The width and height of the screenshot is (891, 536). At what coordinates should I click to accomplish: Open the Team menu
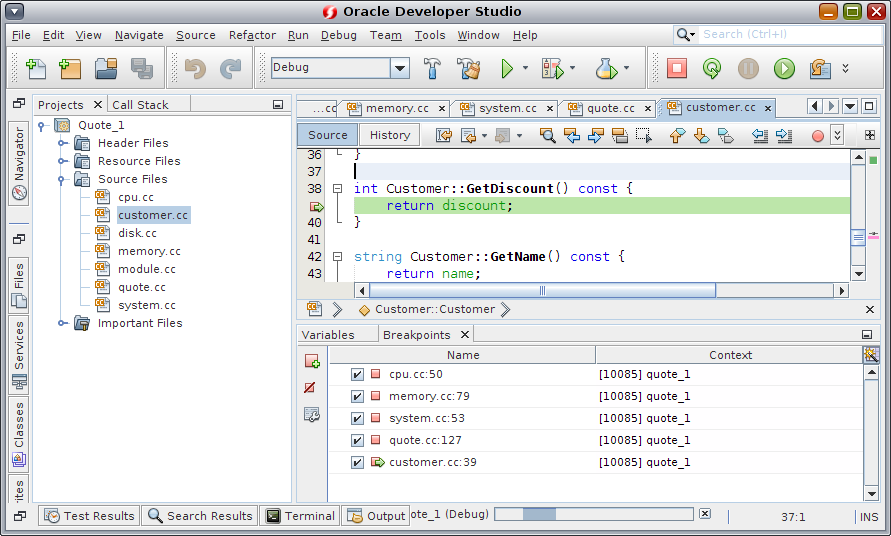tap(386, 35)
